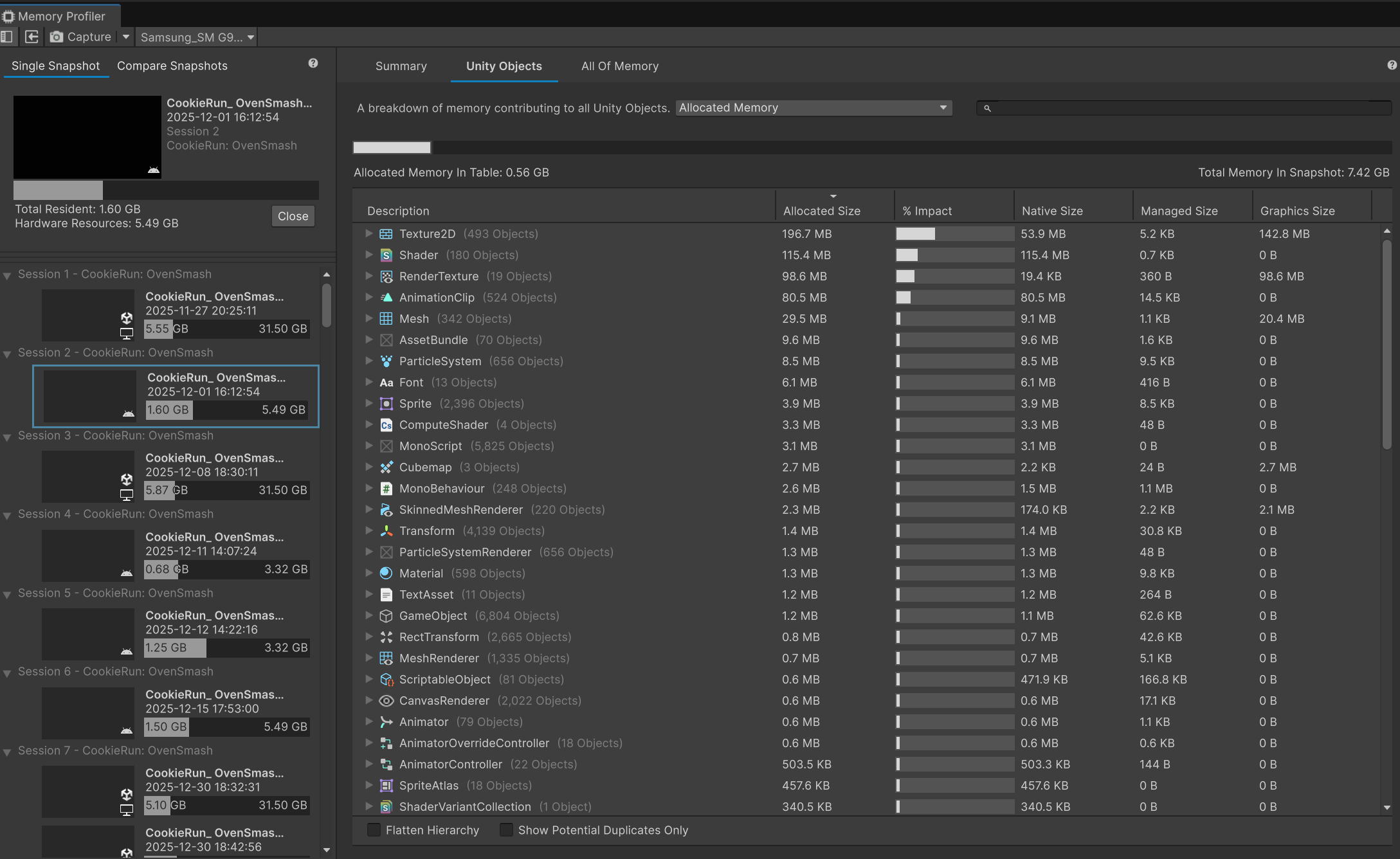The width and height of the screenshot is (1400, 859).
Task: Click the ComputeShader type icon
Action: click(386, 425)
